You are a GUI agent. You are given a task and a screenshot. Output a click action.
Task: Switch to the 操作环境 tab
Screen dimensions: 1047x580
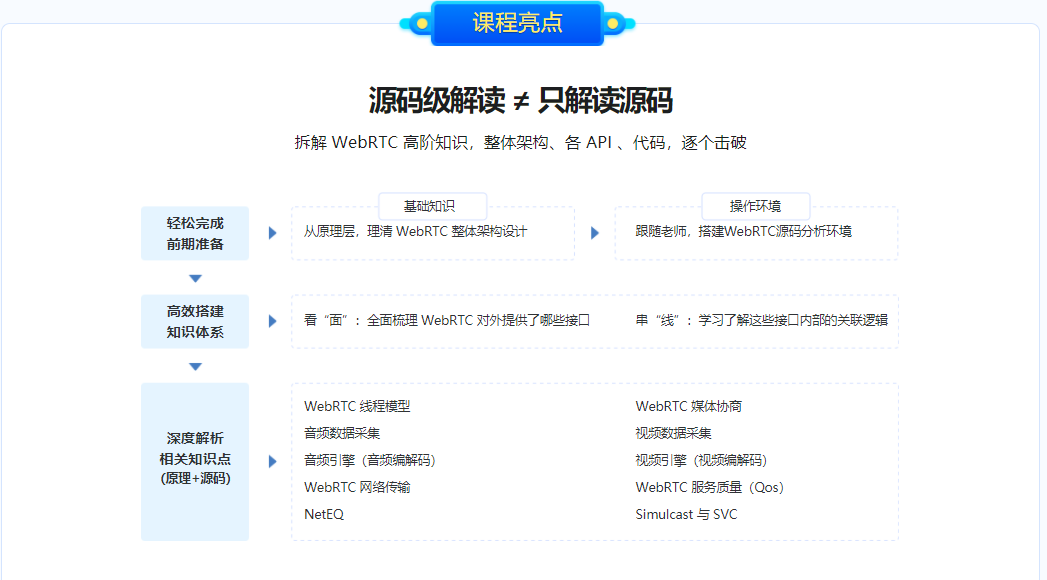[757, 206]
